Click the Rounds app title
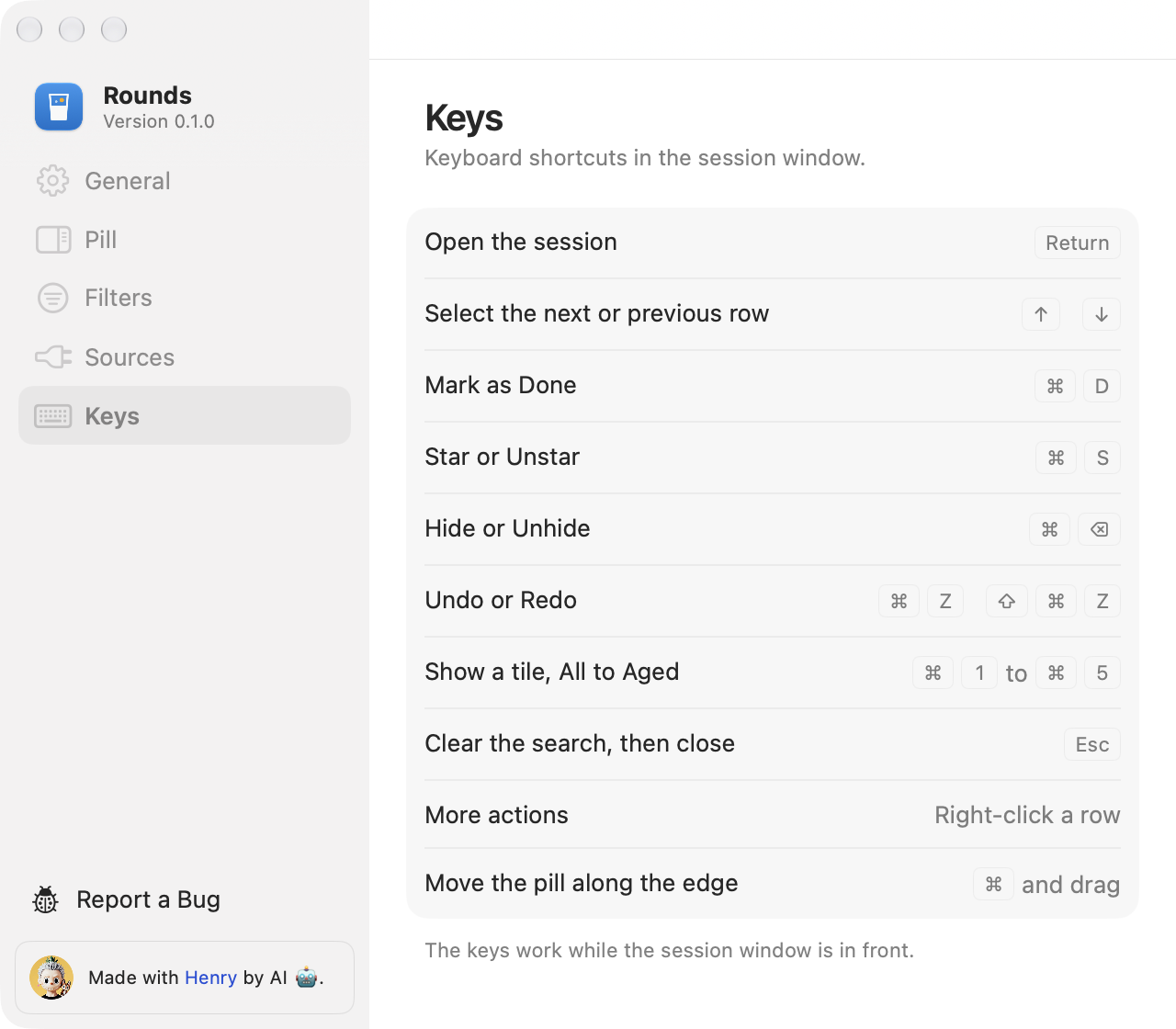1176x1029 pixels. point(147,96)
